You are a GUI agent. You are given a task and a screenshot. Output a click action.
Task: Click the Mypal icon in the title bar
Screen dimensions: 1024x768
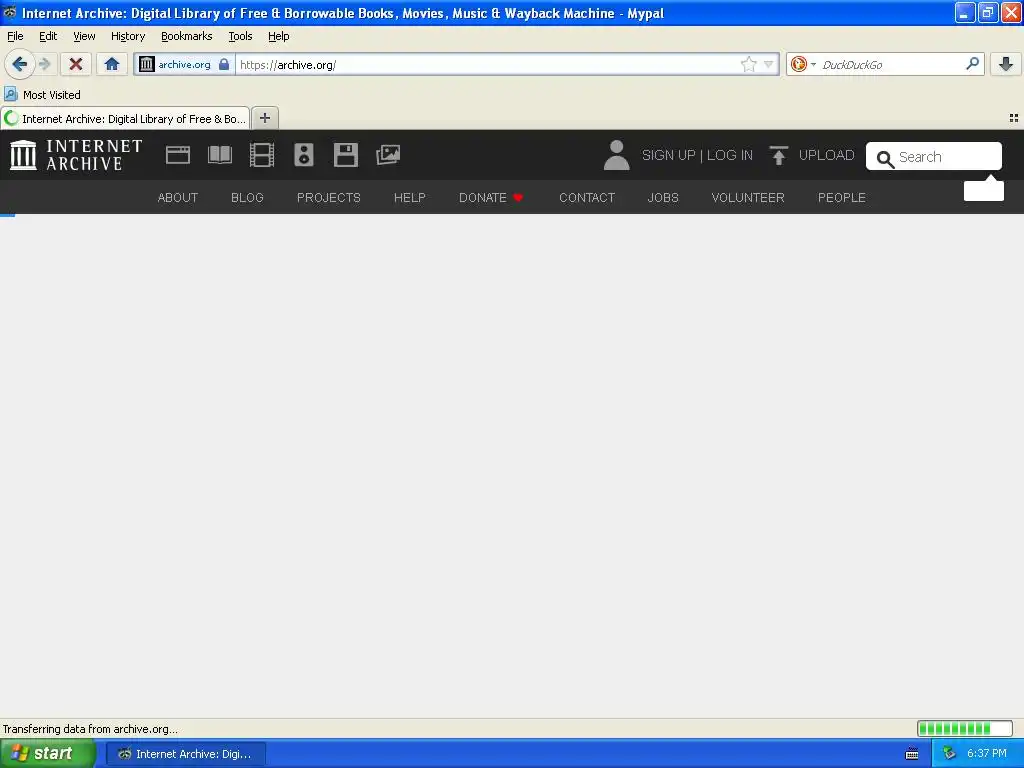point(9,12)
